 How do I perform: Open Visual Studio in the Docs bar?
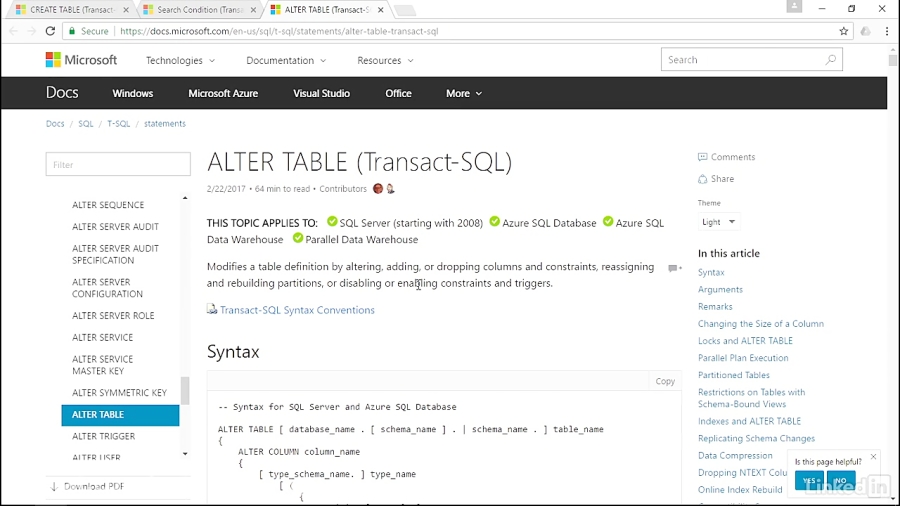pyautogui.click(x=321, y=94)
